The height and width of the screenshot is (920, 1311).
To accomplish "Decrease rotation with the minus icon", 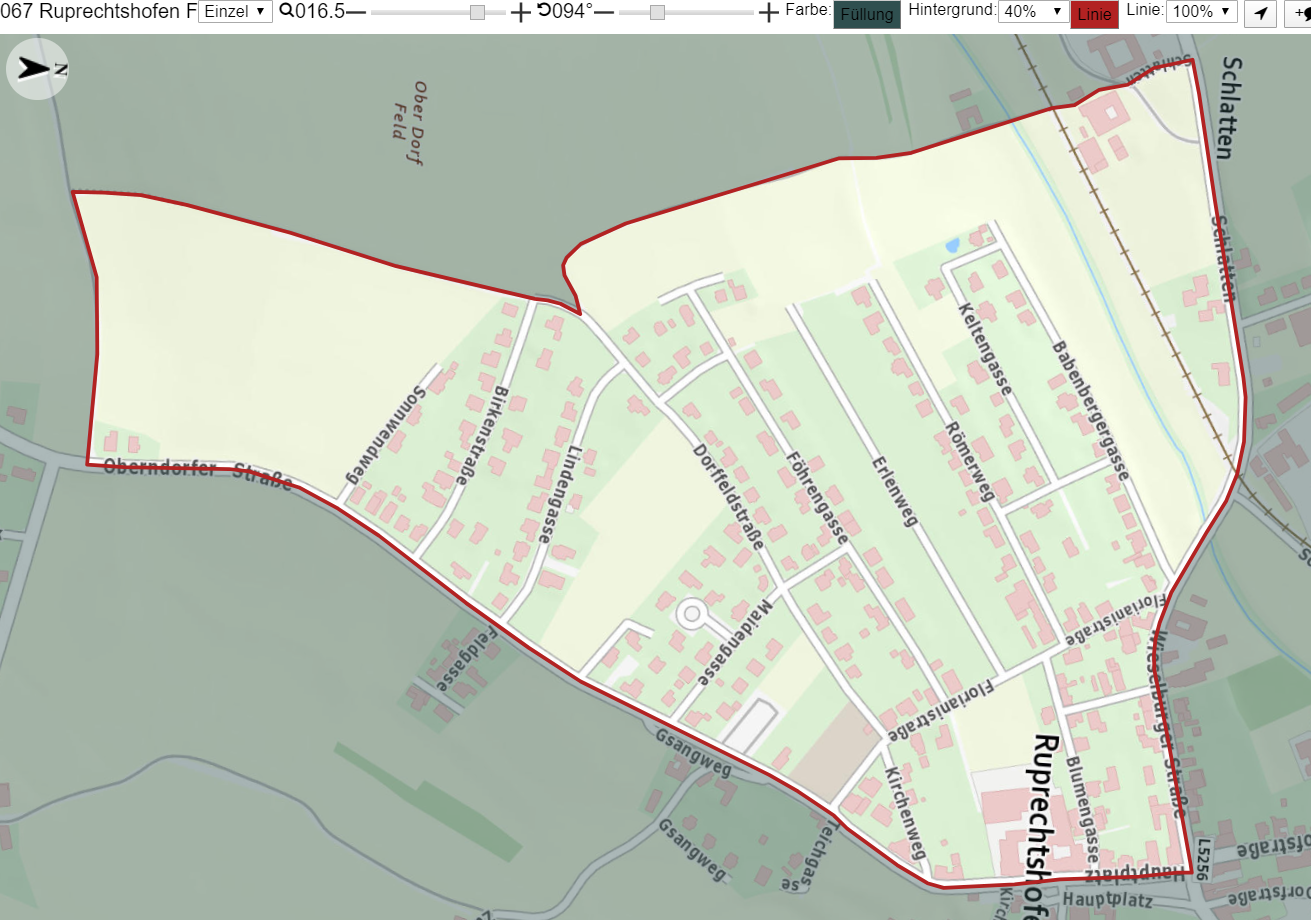I will coord(604,12).
